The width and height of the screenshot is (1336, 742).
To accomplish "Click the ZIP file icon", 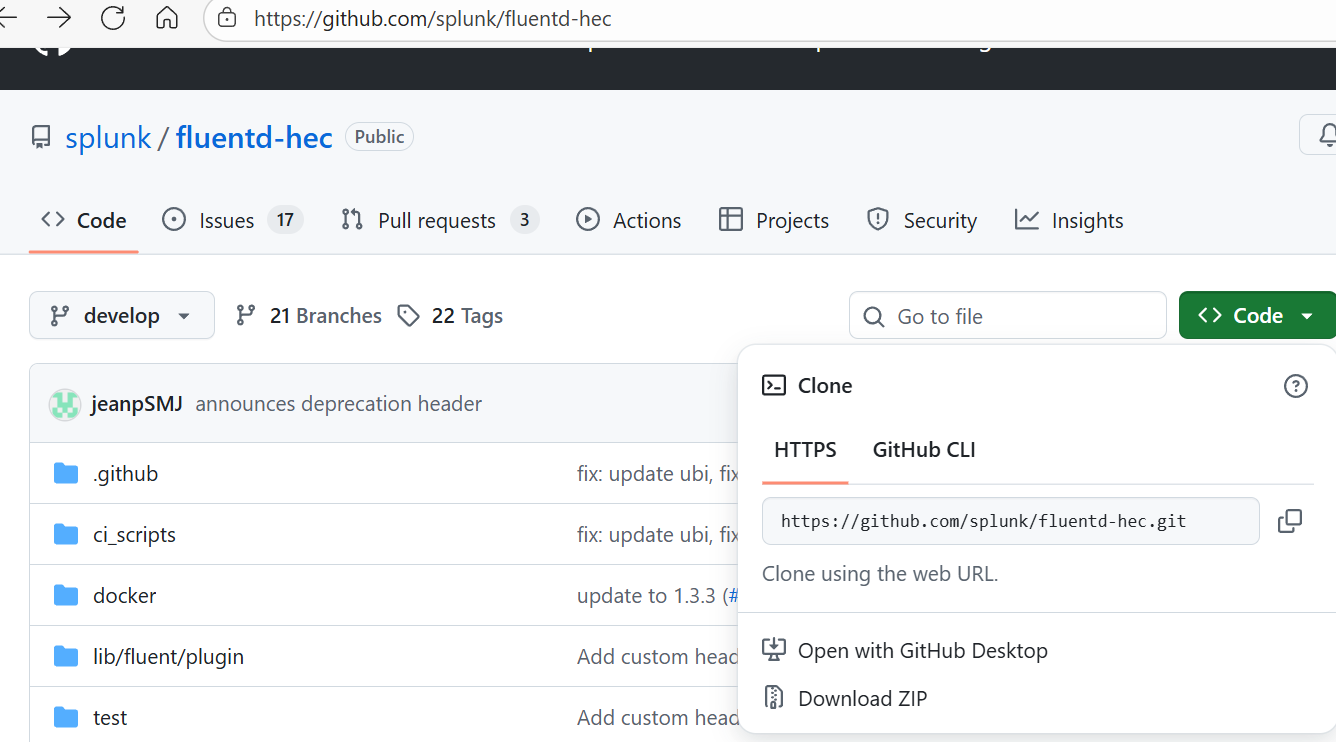I will (773, 697).
